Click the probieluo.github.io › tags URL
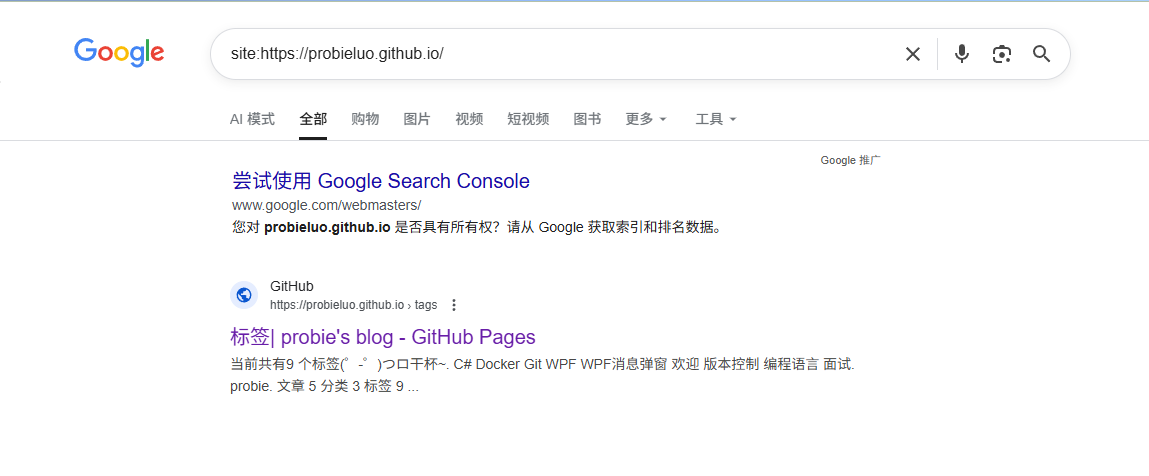Screen dimensions: 1149x476 pyautogui.click(x=353, y=305)
